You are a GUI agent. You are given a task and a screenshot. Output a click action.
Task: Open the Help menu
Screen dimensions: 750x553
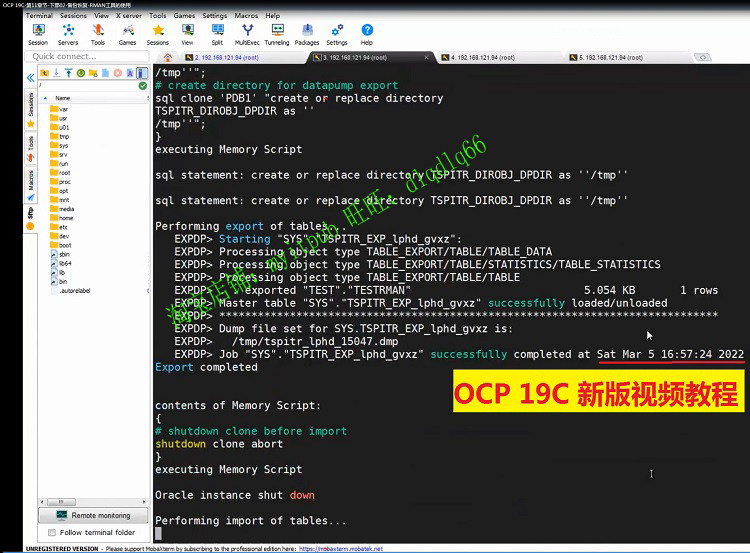(273, 16)
